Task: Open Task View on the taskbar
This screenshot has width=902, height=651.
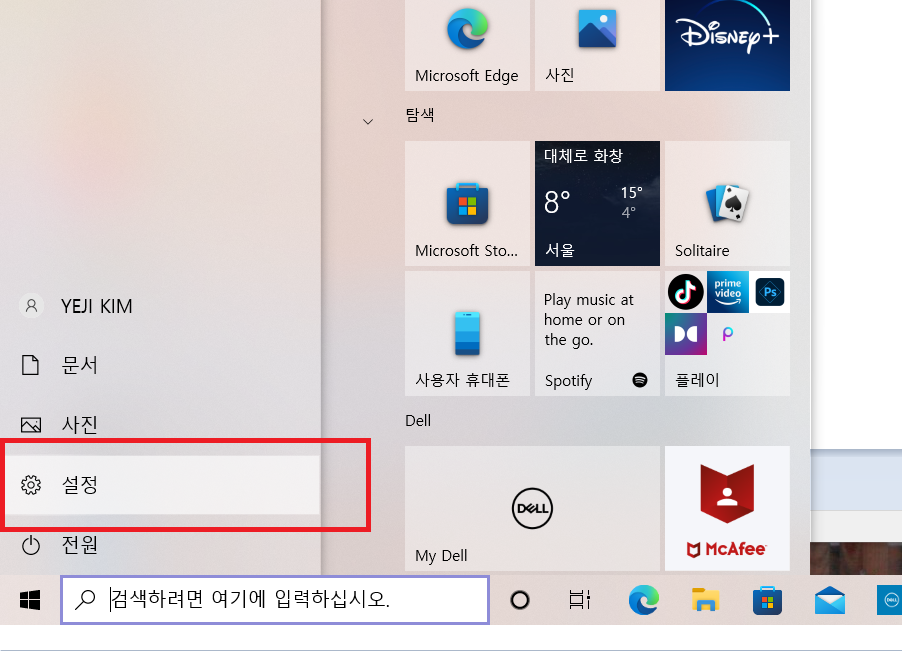Action: click(x=580, y=600)
